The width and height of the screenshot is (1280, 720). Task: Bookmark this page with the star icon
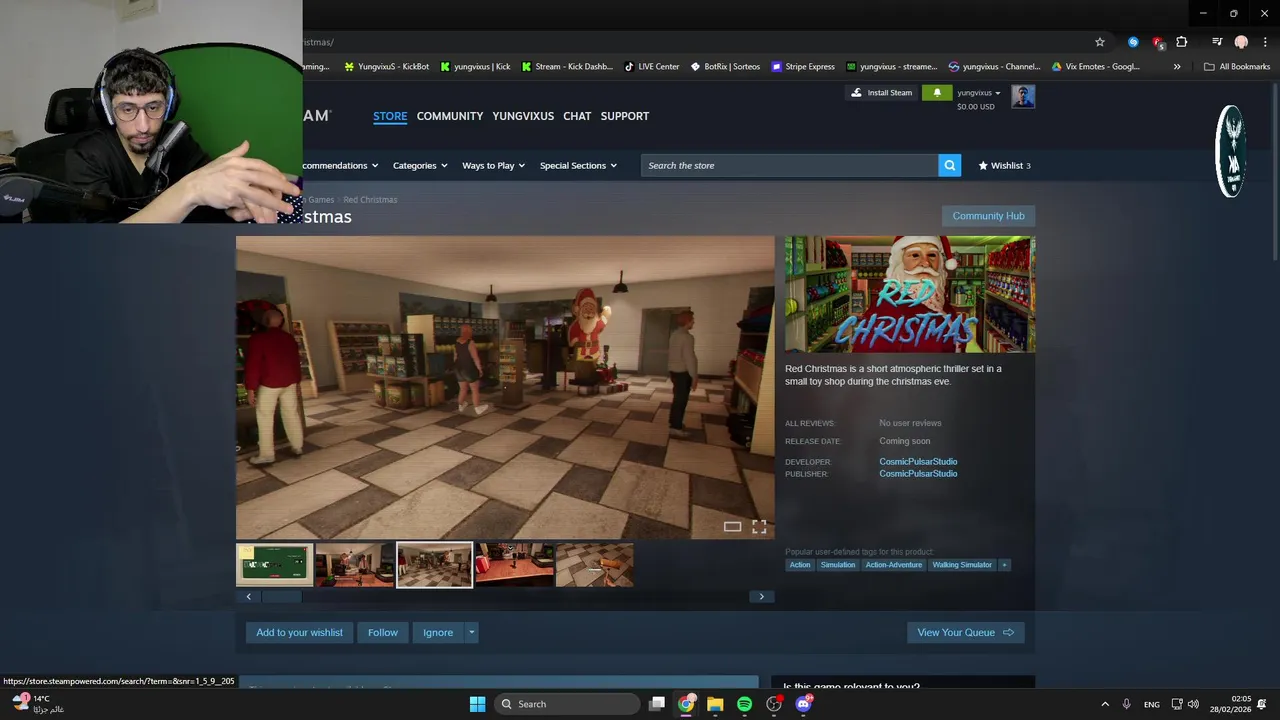tap(1100, 42)
